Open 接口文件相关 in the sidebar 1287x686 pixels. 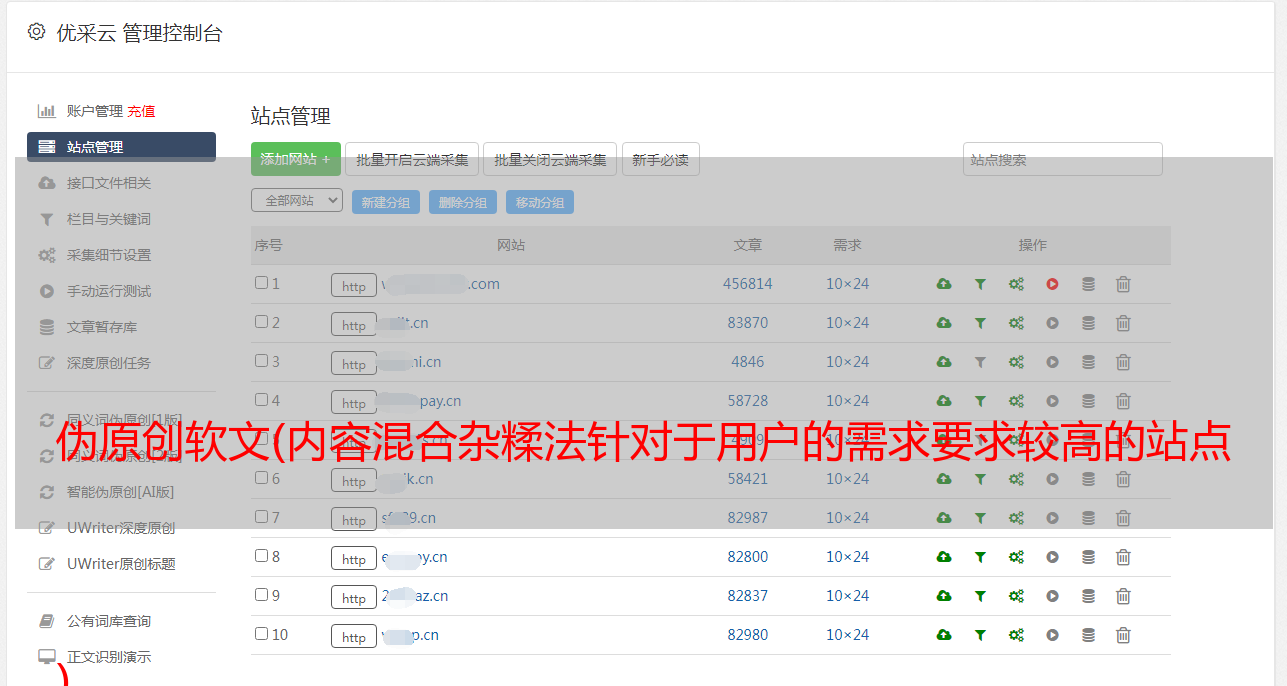[x=109, y=183]
